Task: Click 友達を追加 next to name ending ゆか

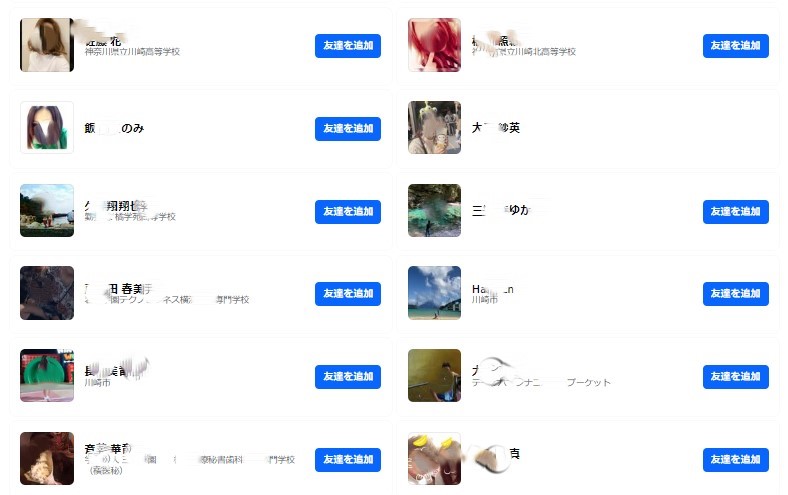Action: pyautogui.click(x=736, y=212)
